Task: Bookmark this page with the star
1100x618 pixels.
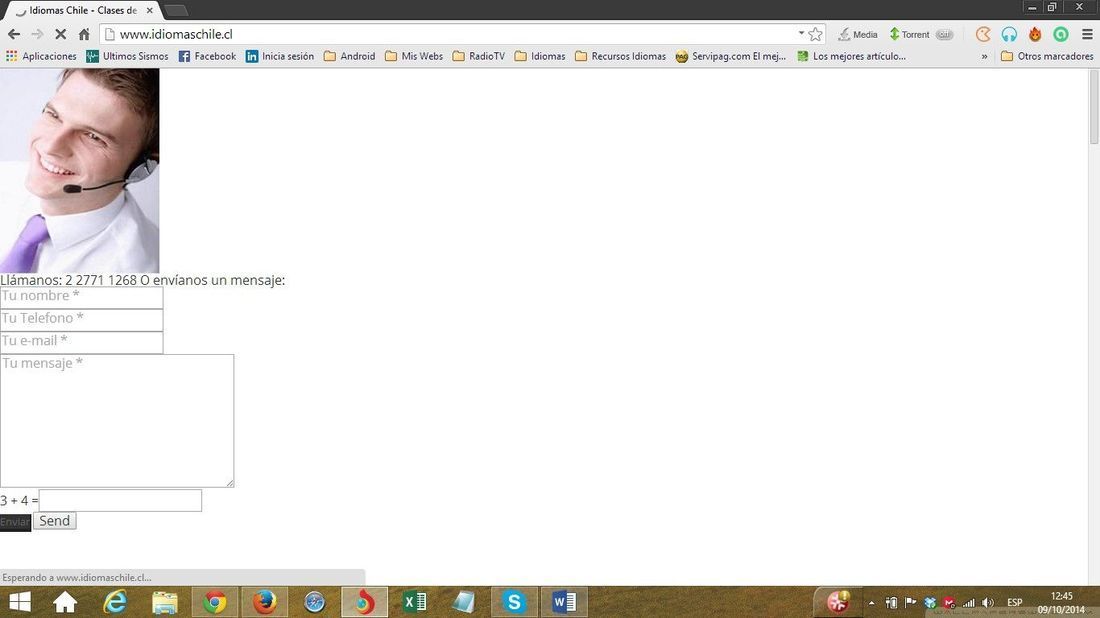Action: pyautogui.click(x=815, y=34)
